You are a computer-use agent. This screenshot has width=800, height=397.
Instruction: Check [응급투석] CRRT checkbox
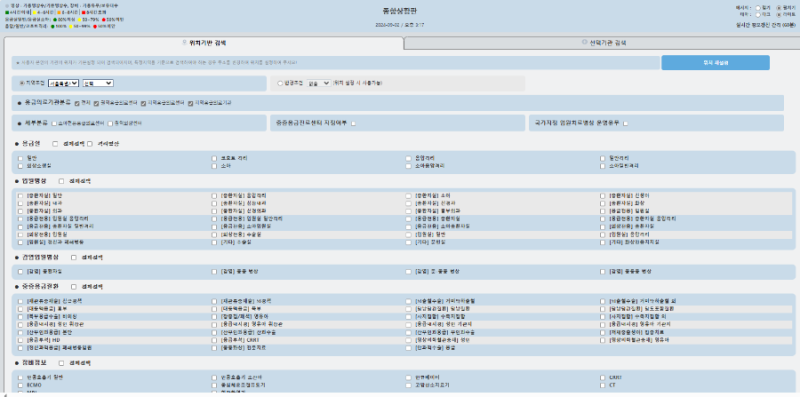(215, 339)
